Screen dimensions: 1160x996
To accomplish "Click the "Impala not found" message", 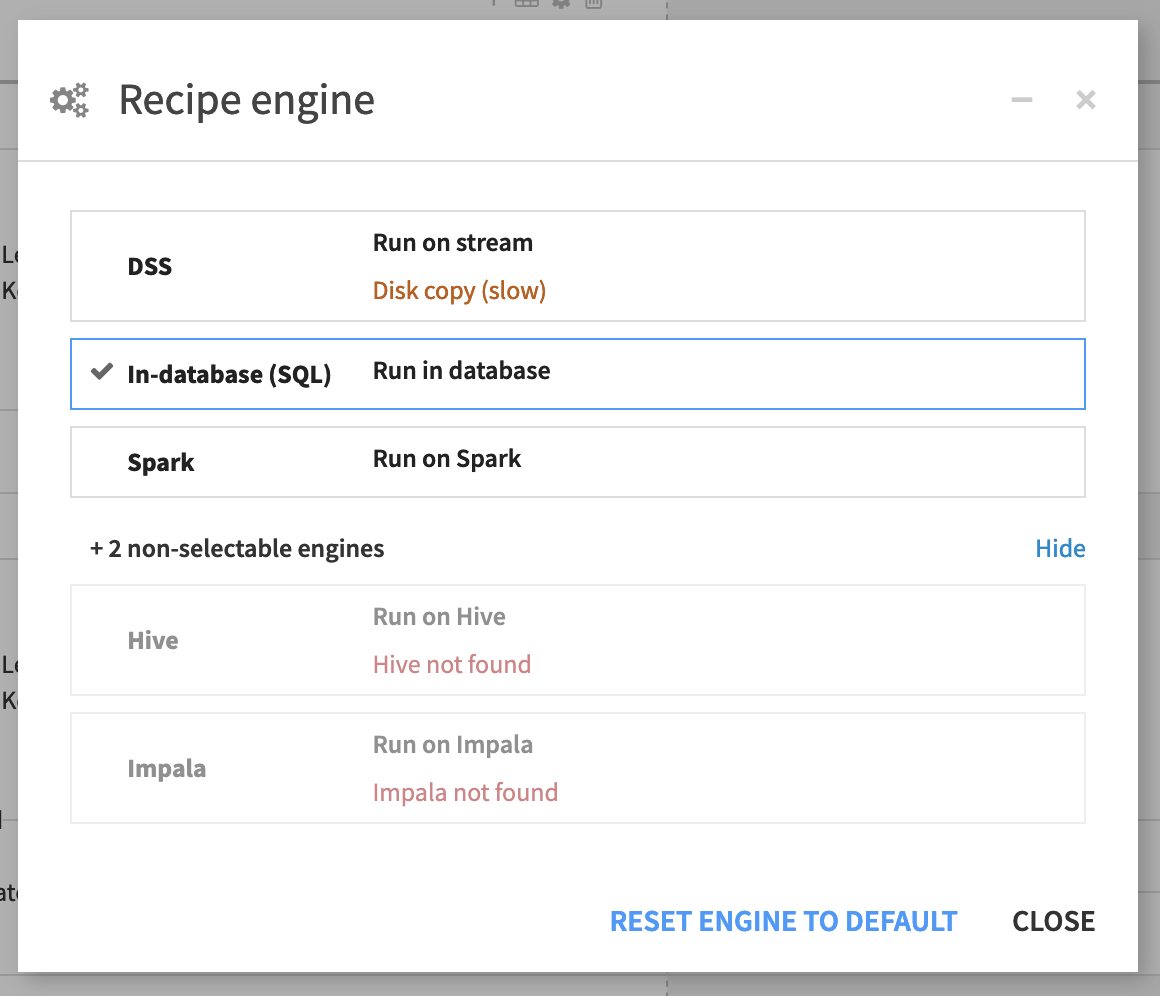I will tap(465, 793).
